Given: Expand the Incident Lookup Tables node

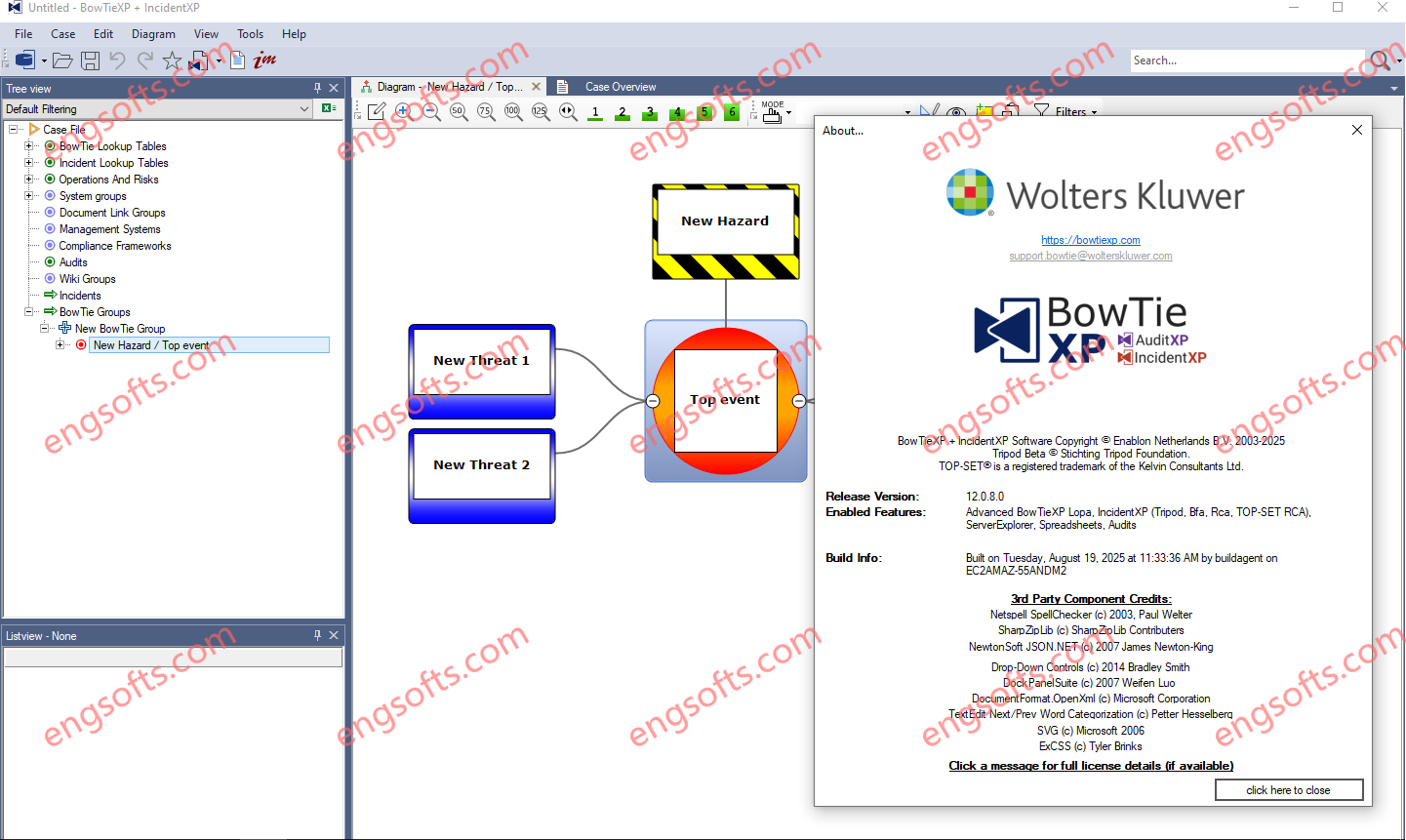Looking at the screenshot, I should [29, 163].
